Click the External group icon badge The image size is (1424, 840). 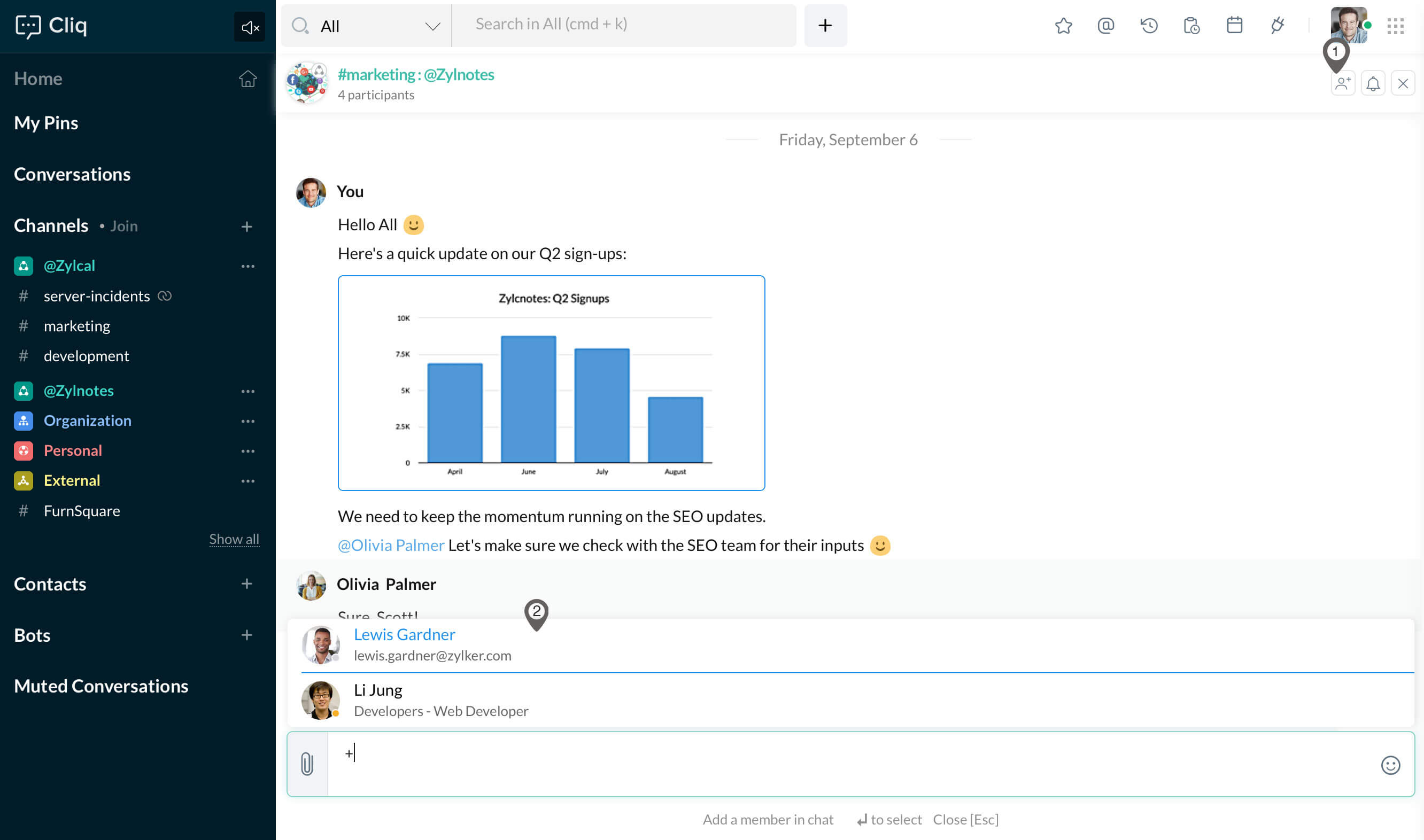pyautogui.click(x=23, y=480)
